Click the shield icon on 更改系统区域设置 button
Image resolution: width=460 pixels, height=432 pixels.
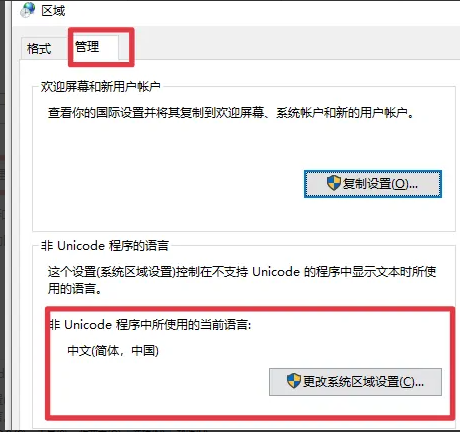[x=294, y=381]
